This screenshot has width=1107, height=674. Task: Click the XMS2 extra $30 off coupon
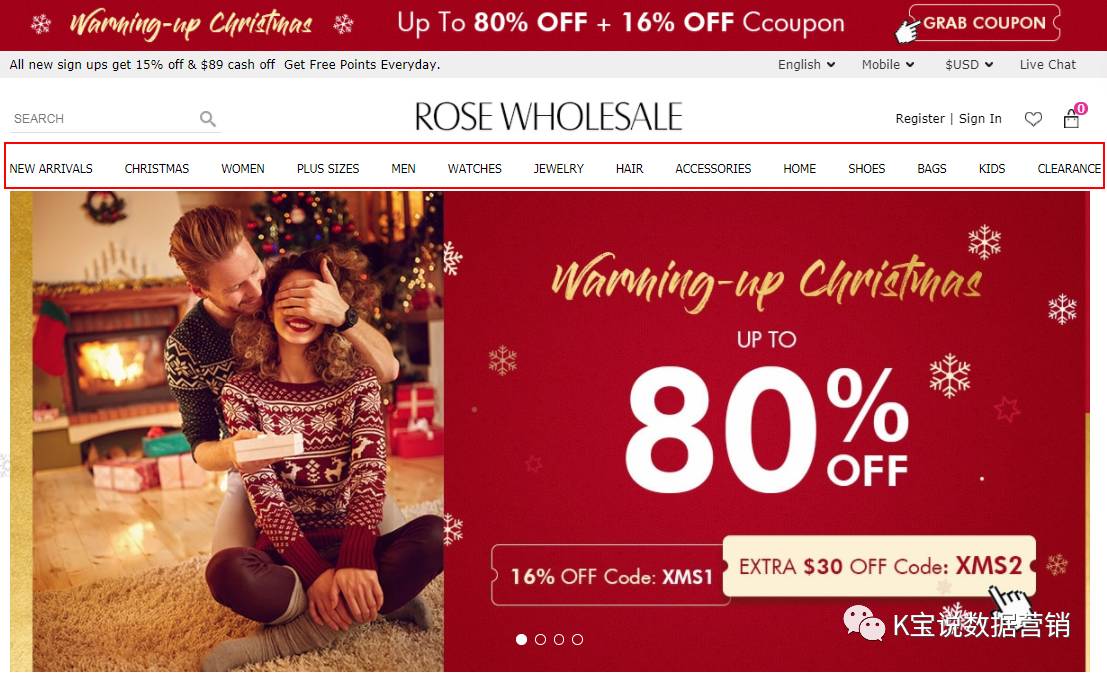coord(880,566)
